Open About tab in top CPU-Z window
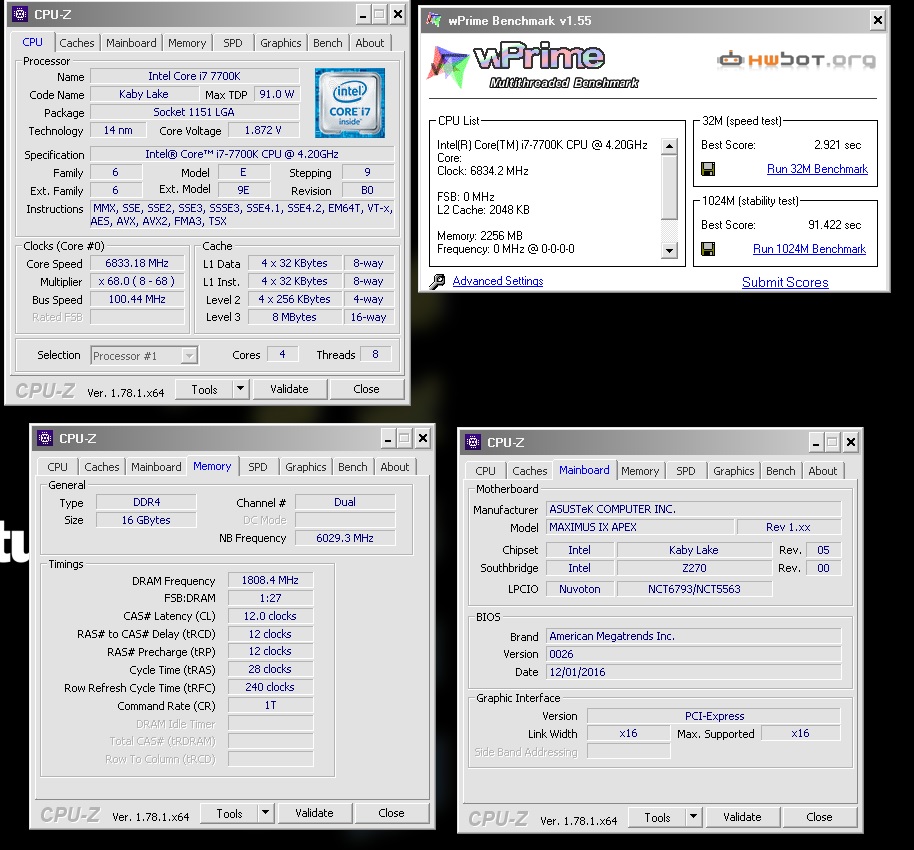The image size is (914, 850). 370,43
